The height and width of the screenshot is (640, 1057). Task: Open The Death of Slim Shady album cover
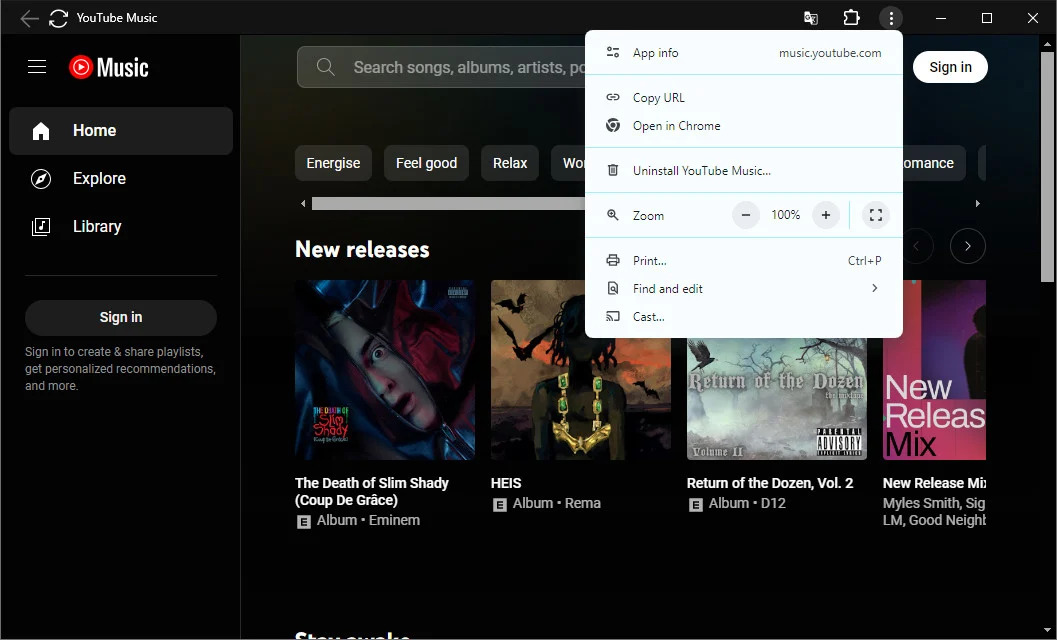click(385, 370)
